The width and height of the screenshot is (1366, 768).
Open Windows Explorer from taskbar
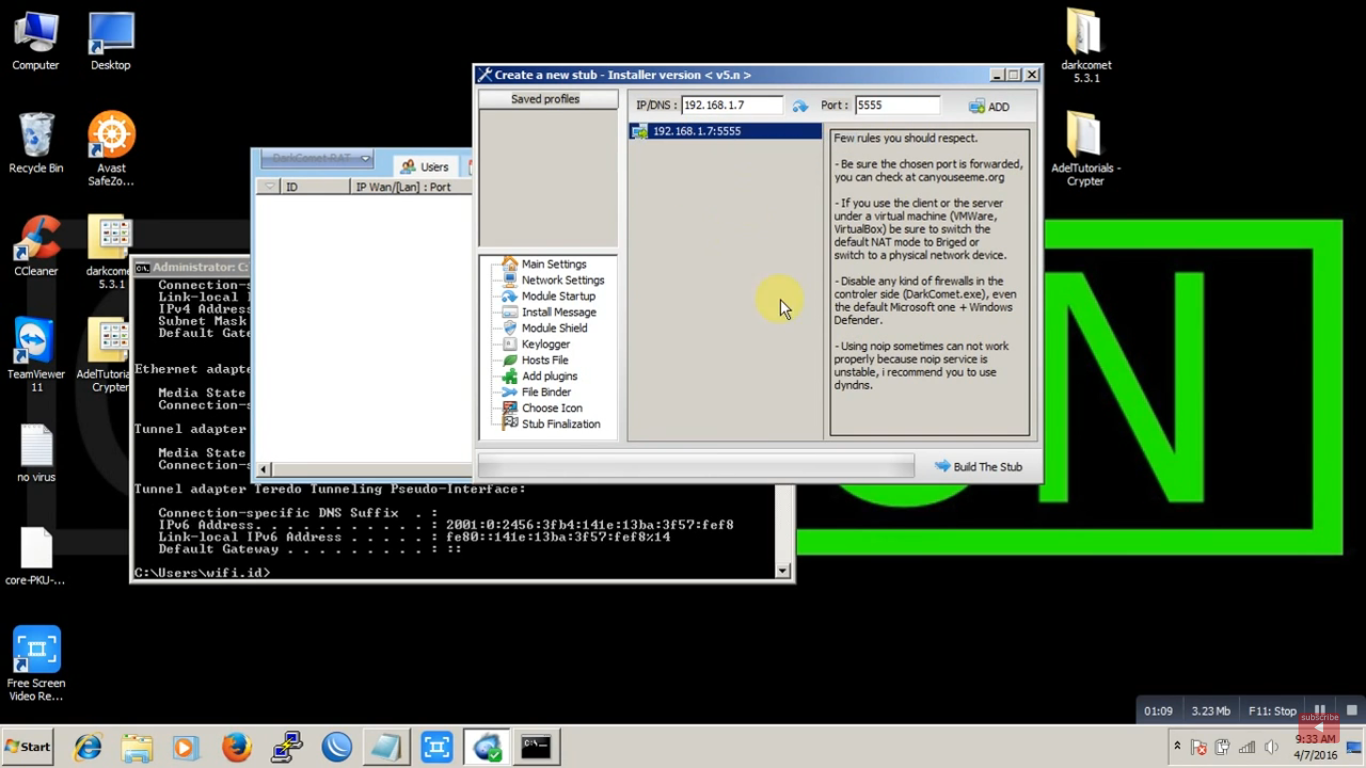coord(137,747)
